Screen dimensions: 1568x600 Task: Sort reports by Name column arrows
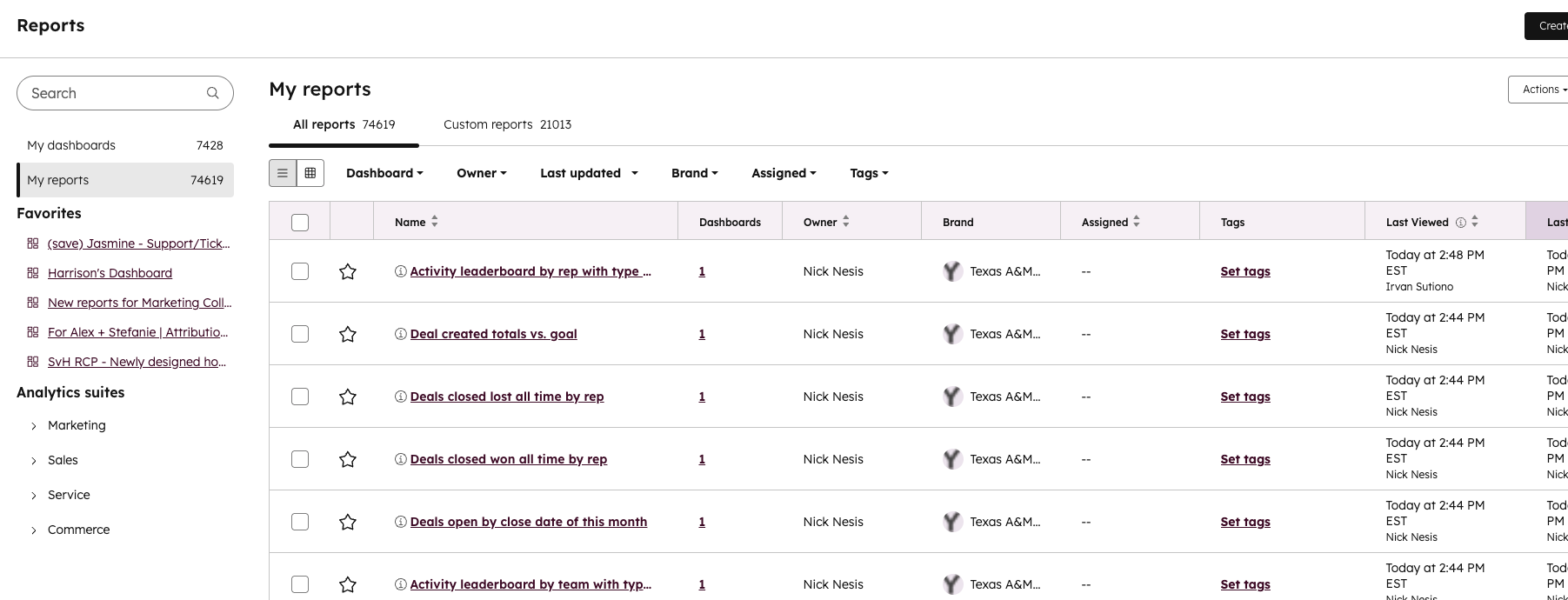pyautogui.click(x=435, y=222)
